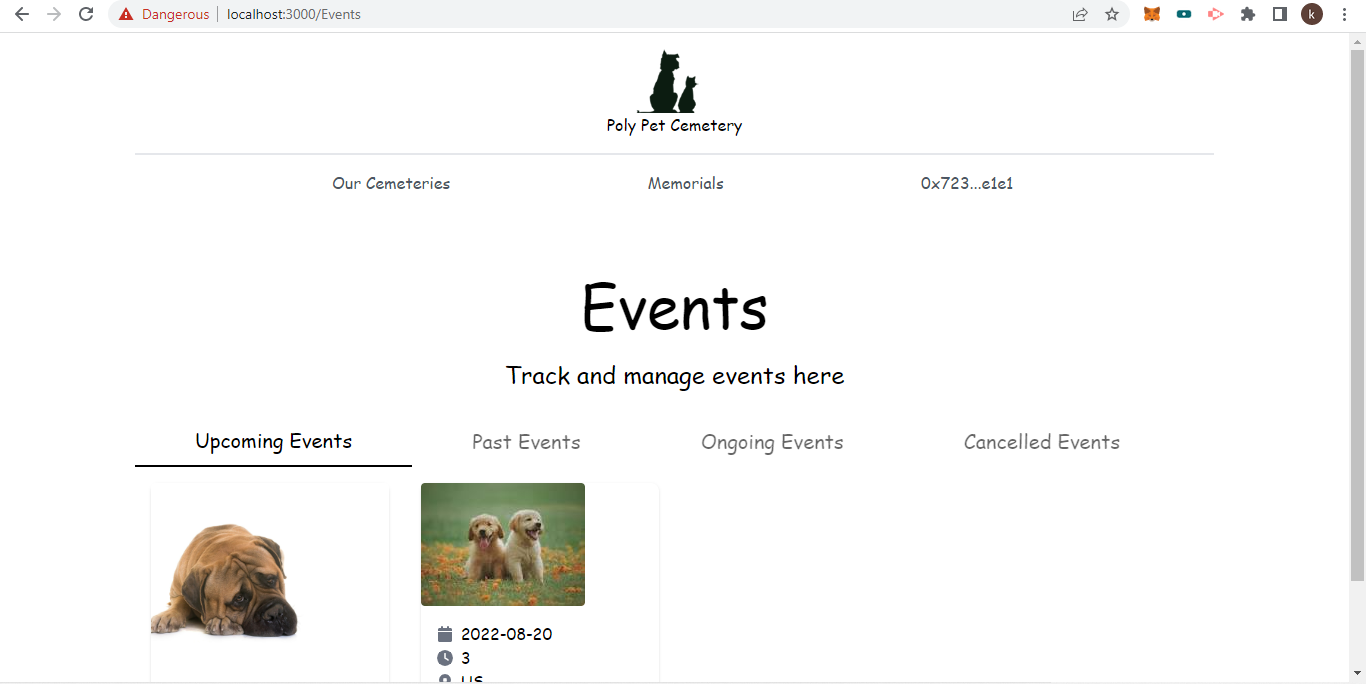
Task: Click the scrollbar down arrow
Action: coord(1357,673)
